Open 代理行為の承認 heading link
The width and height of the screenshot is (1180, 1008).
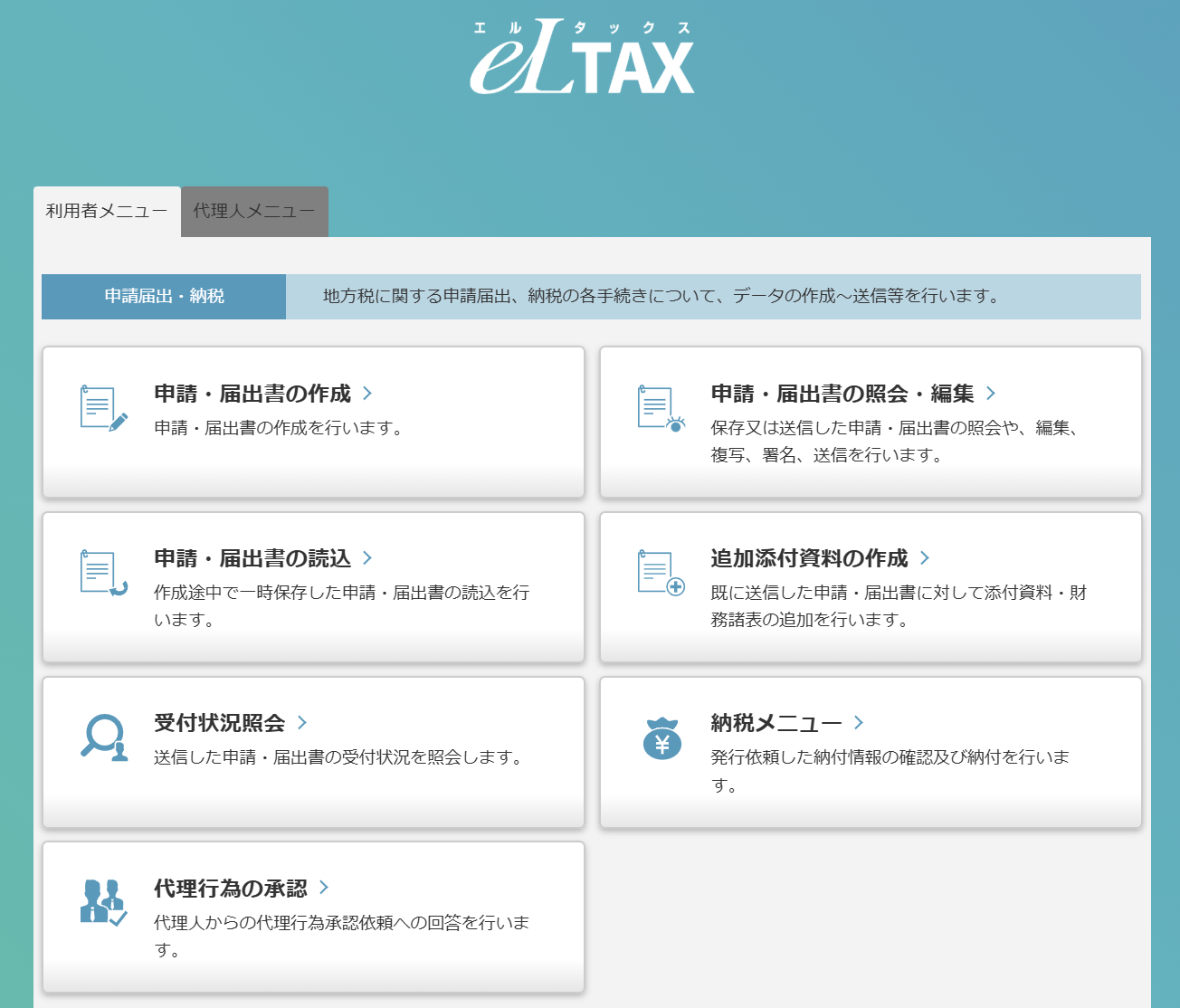point(231,889)
